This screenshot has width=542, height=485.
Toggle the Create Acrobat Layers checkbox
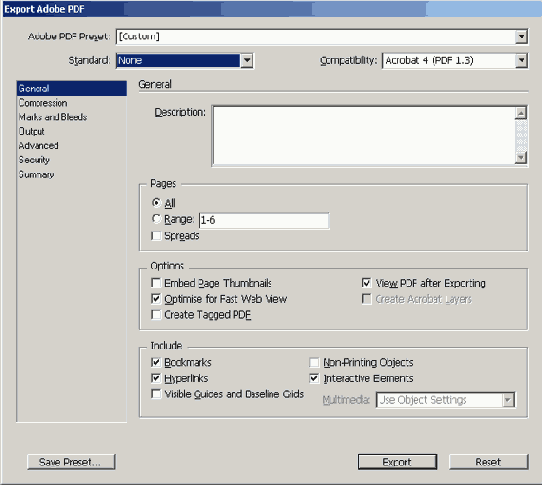[366, 299]
